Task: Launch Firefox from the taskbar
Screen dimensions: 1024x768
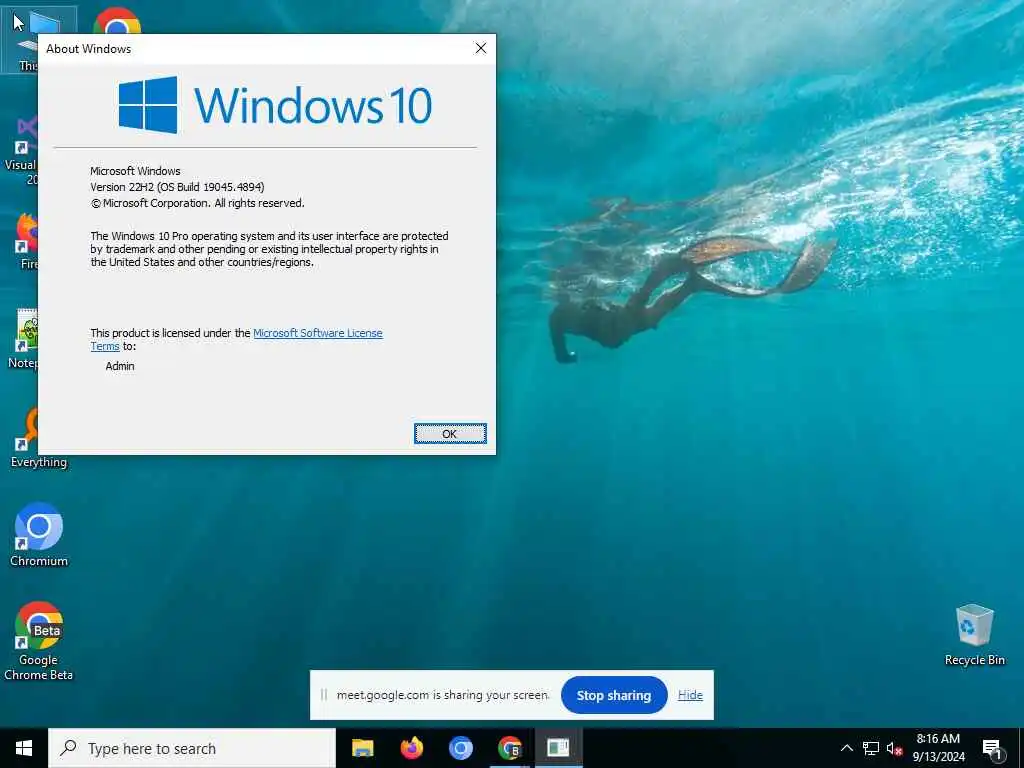Action: 411,748
